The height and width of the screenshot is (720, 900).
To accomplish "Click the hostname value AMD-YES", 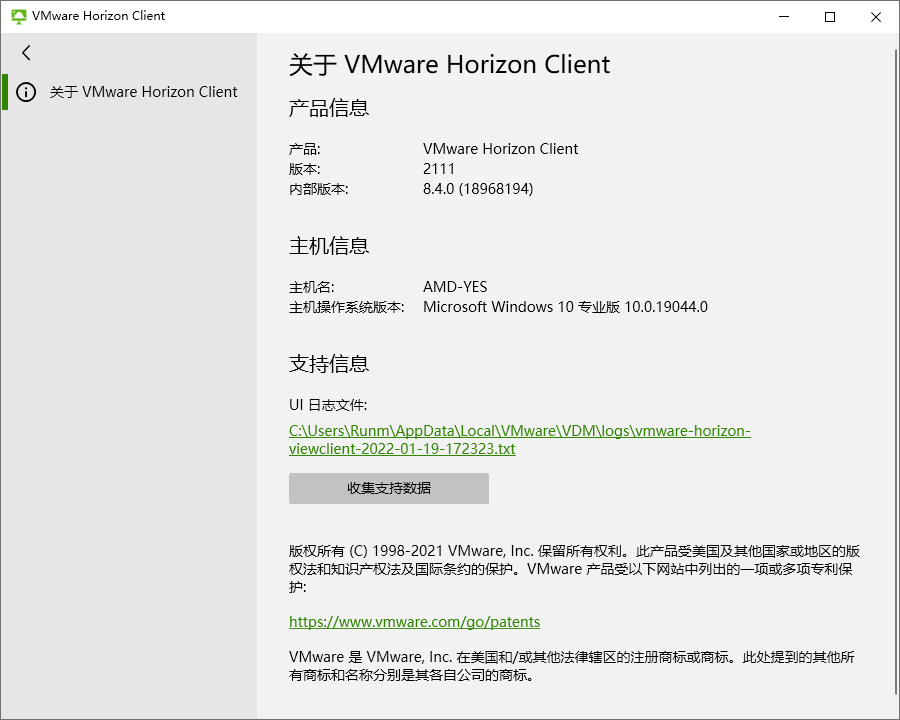I will (455, 287).
